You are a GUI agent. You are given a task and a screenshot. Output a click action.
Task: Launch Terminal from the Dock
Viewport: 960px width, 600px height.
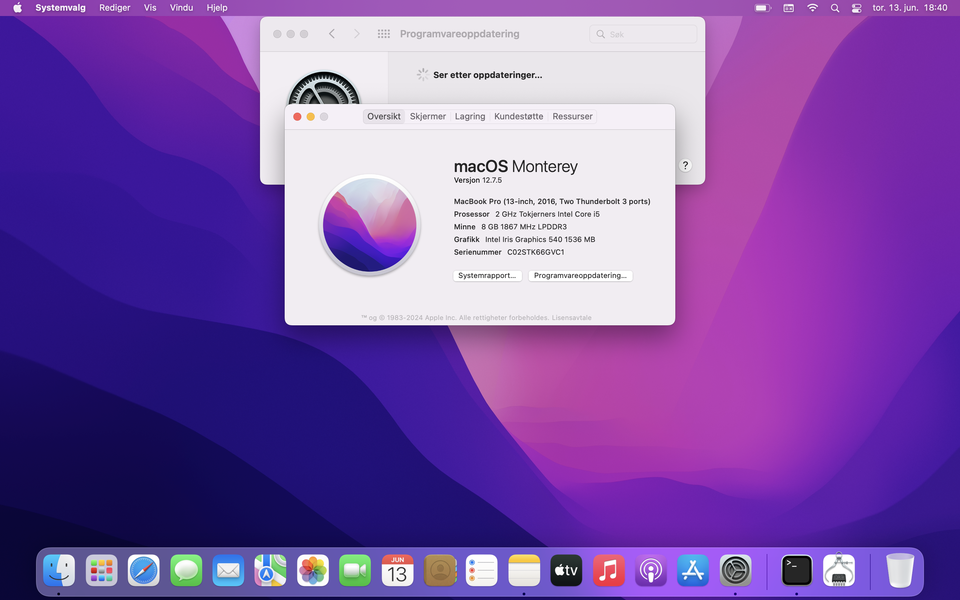pyautogui.click(x=797, y=571)
